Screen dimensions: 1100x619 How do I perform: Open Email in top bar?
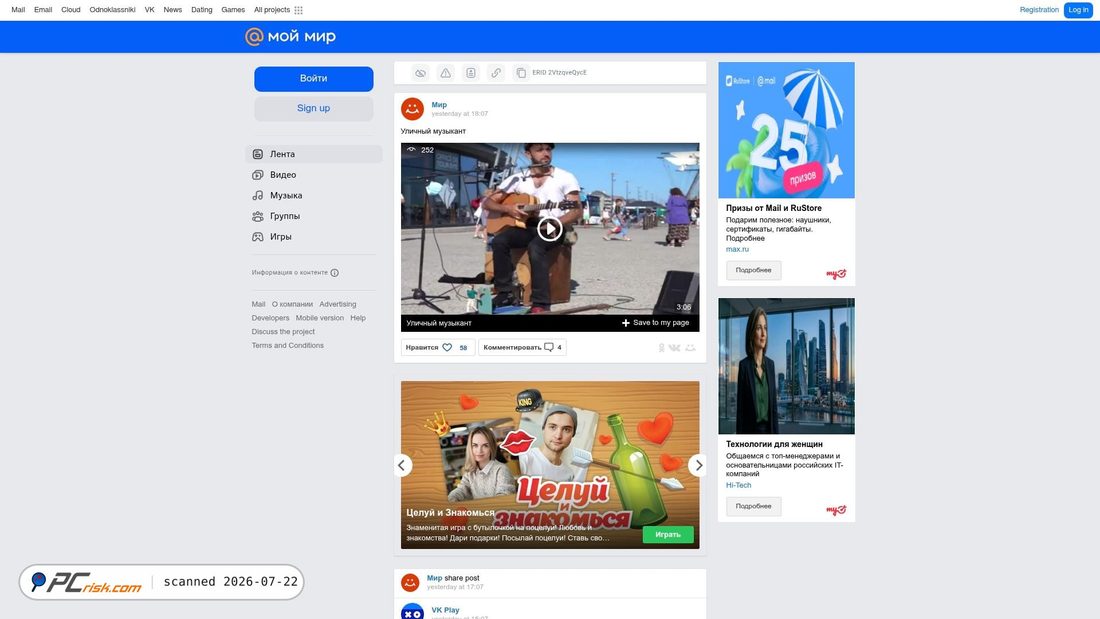point(43,10)
